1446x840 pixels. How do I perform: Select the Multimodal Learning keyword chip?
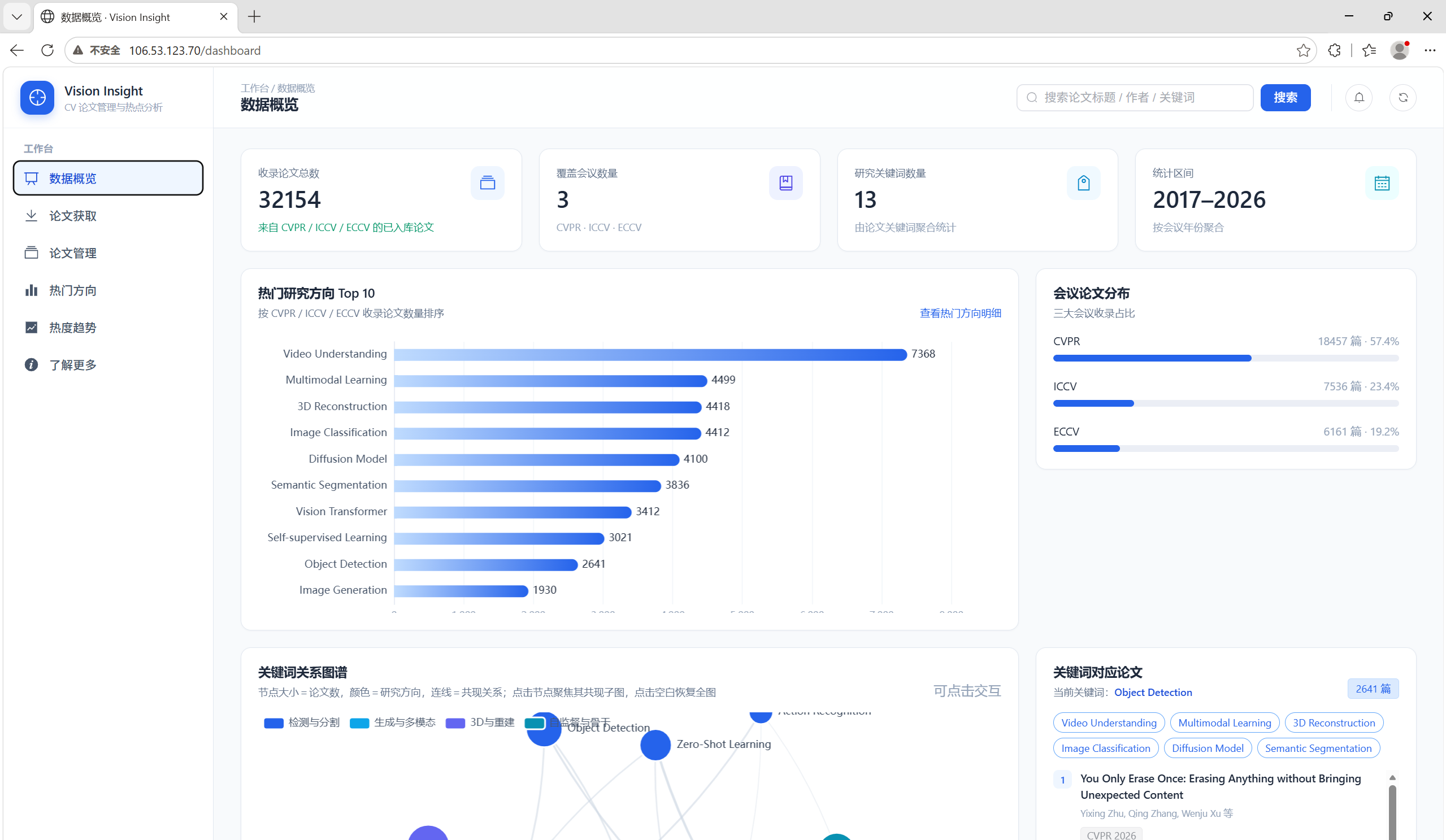click(1224, 723)
